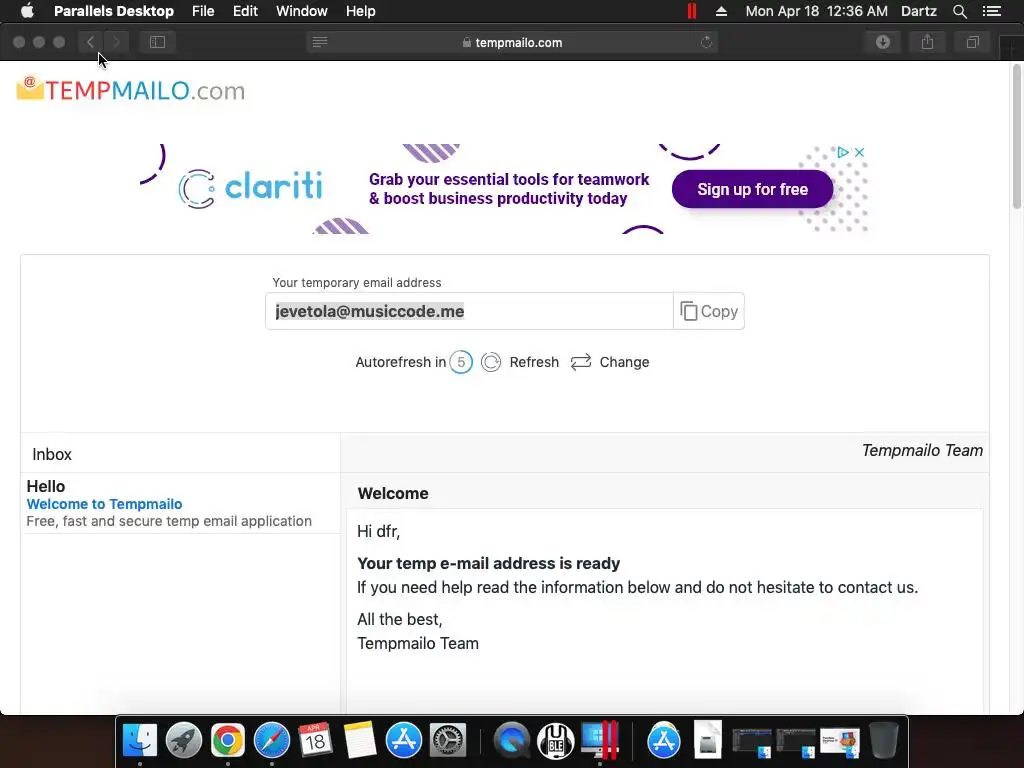Open Parallels Desktop from the Dock
Image resolution: width=1024 pixels, height=768 pixels.
pos(600,741)
